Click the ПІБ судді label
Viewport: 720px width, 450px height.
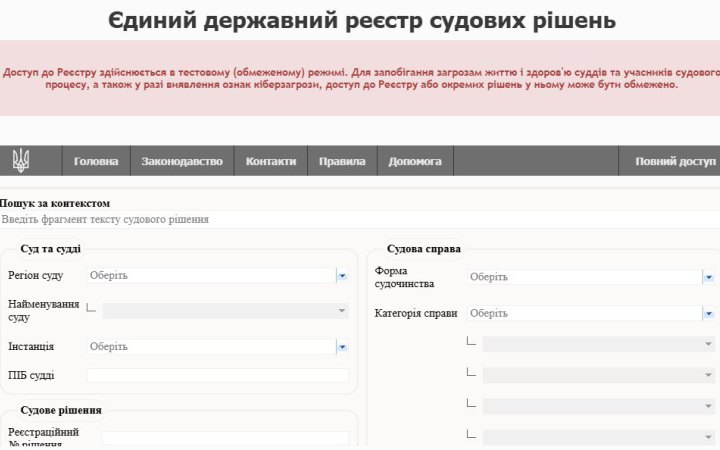pos(31,376)
